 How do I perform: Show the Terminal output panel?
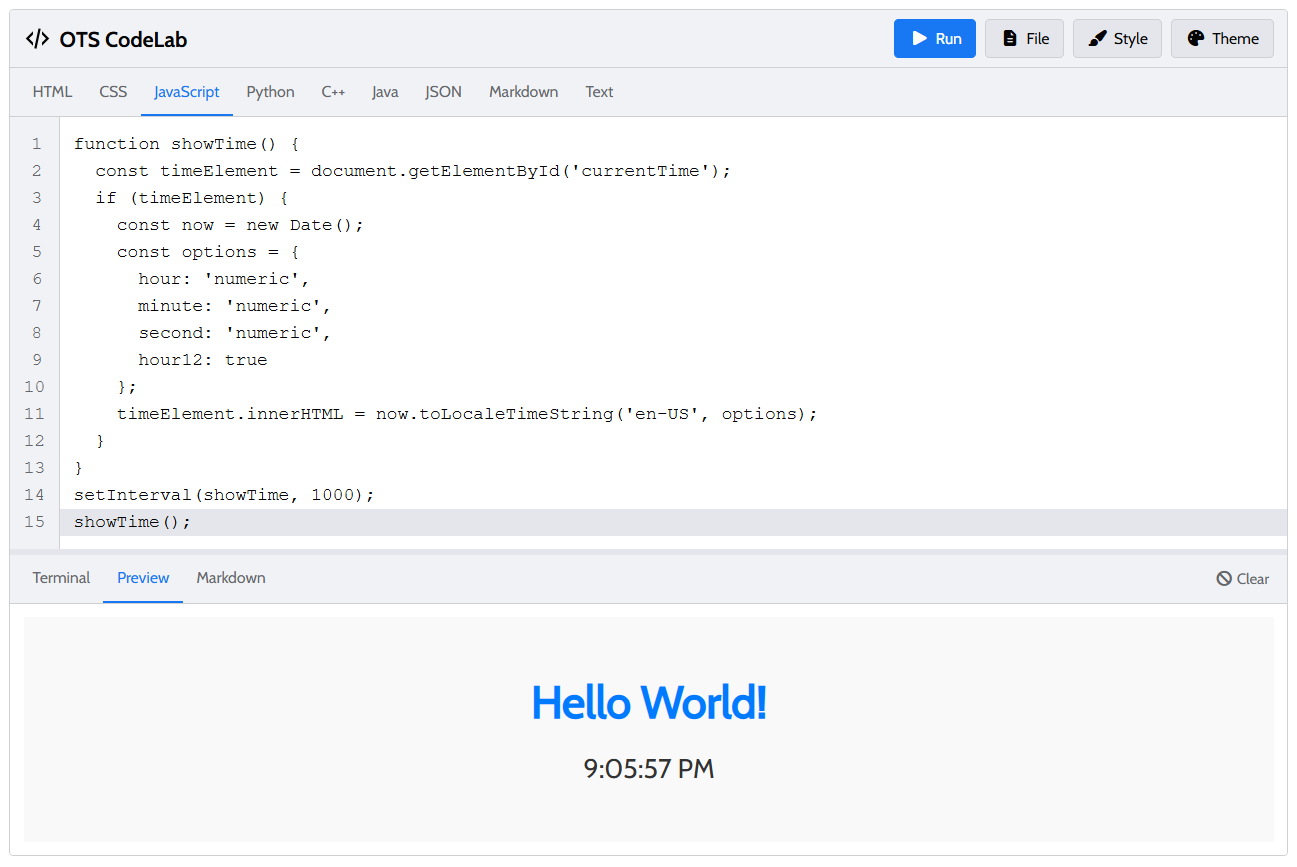click(x=61, y=578)
